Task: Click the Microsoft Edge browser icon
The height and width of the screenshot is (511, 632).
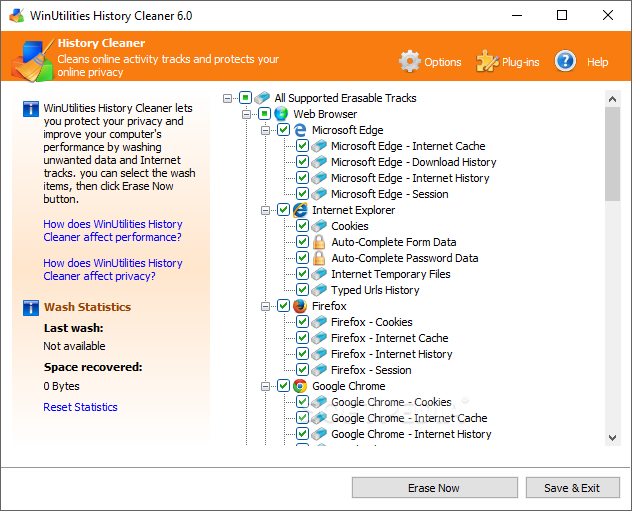Action: (x=300, y=130)
